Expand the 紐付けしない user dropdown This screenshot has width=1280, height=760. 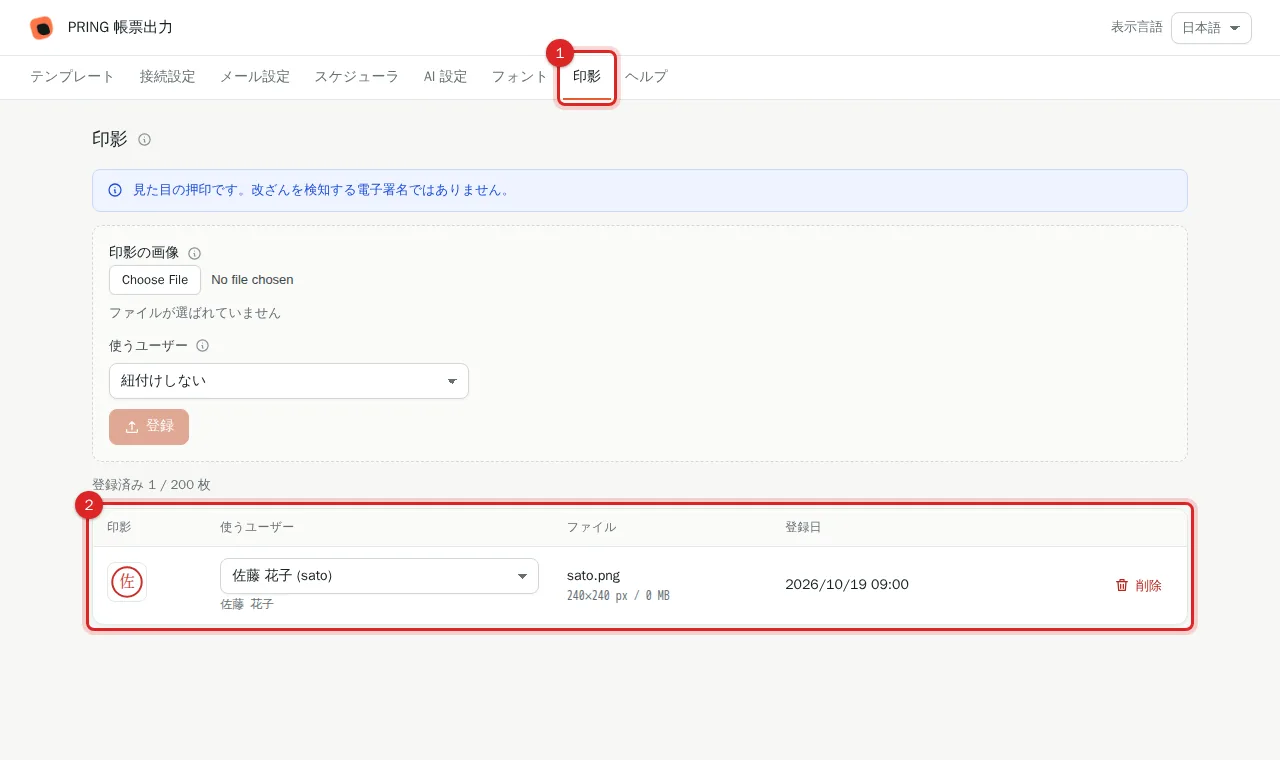pos(288,381)
